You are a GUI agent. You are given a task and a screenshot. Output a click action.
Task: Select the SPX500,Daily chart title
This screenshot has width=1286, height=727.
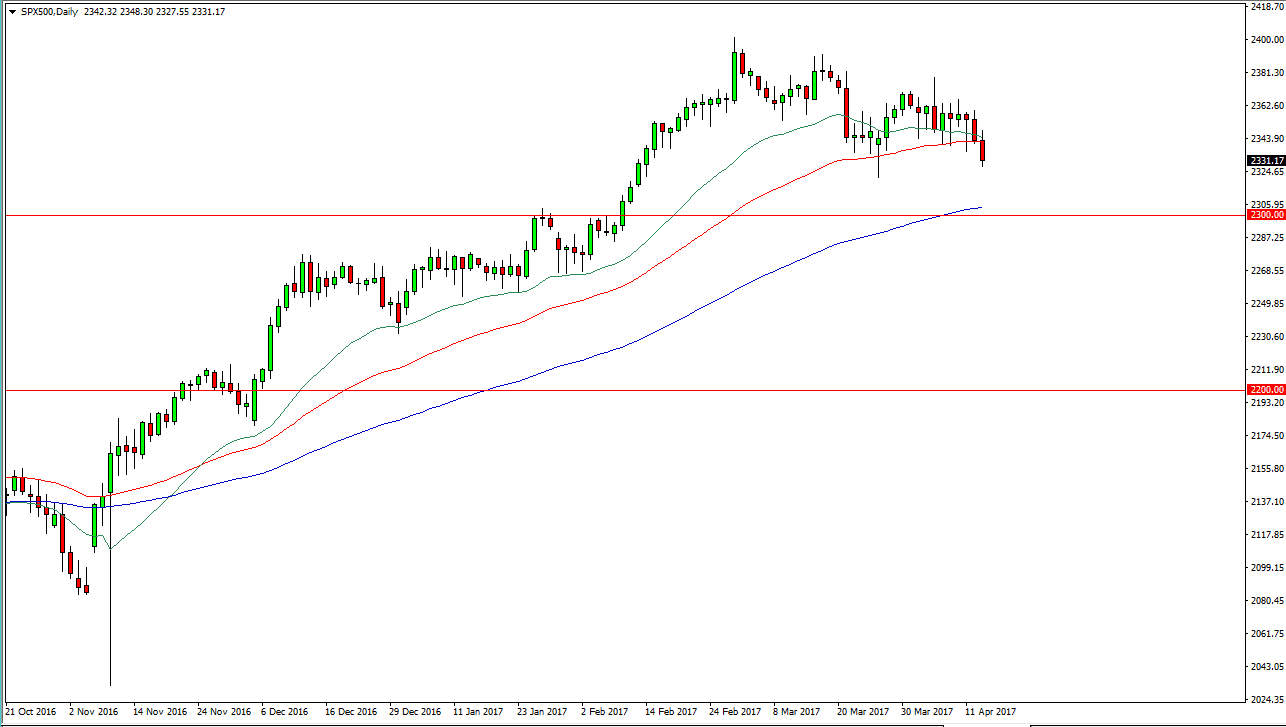pos(52,12)
